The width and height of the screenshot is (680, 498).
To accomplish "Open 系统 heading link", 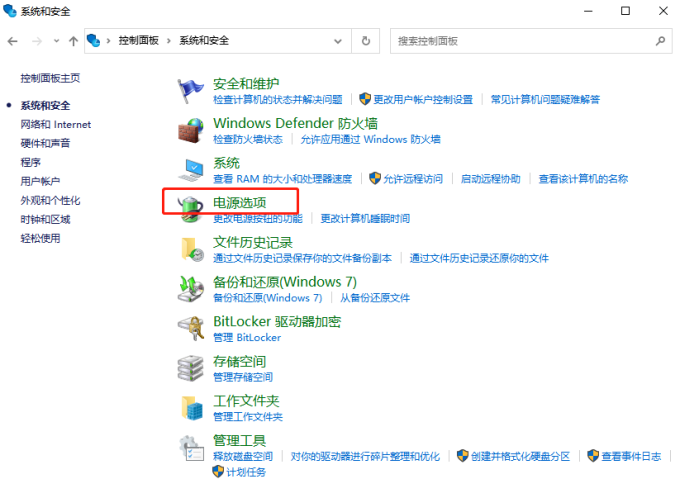I will point(226,163).
